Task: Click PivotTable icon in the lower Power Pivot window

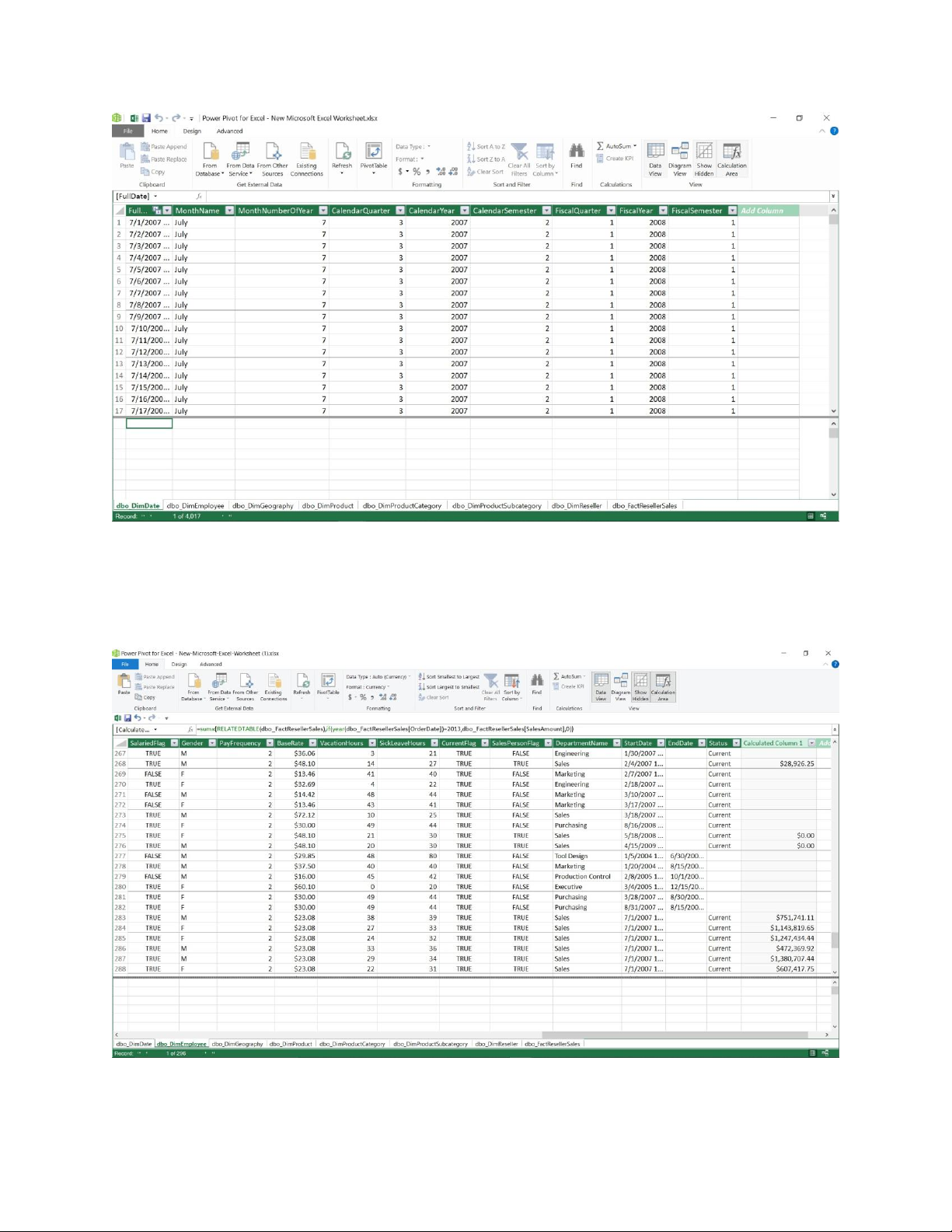Action: point(328,683)
